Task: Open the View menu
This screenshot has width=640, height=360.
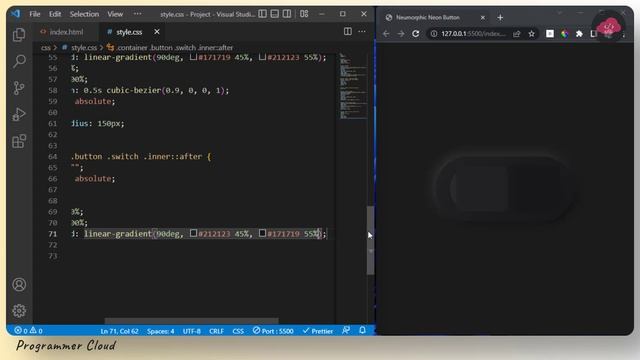Action: (115, 14)
